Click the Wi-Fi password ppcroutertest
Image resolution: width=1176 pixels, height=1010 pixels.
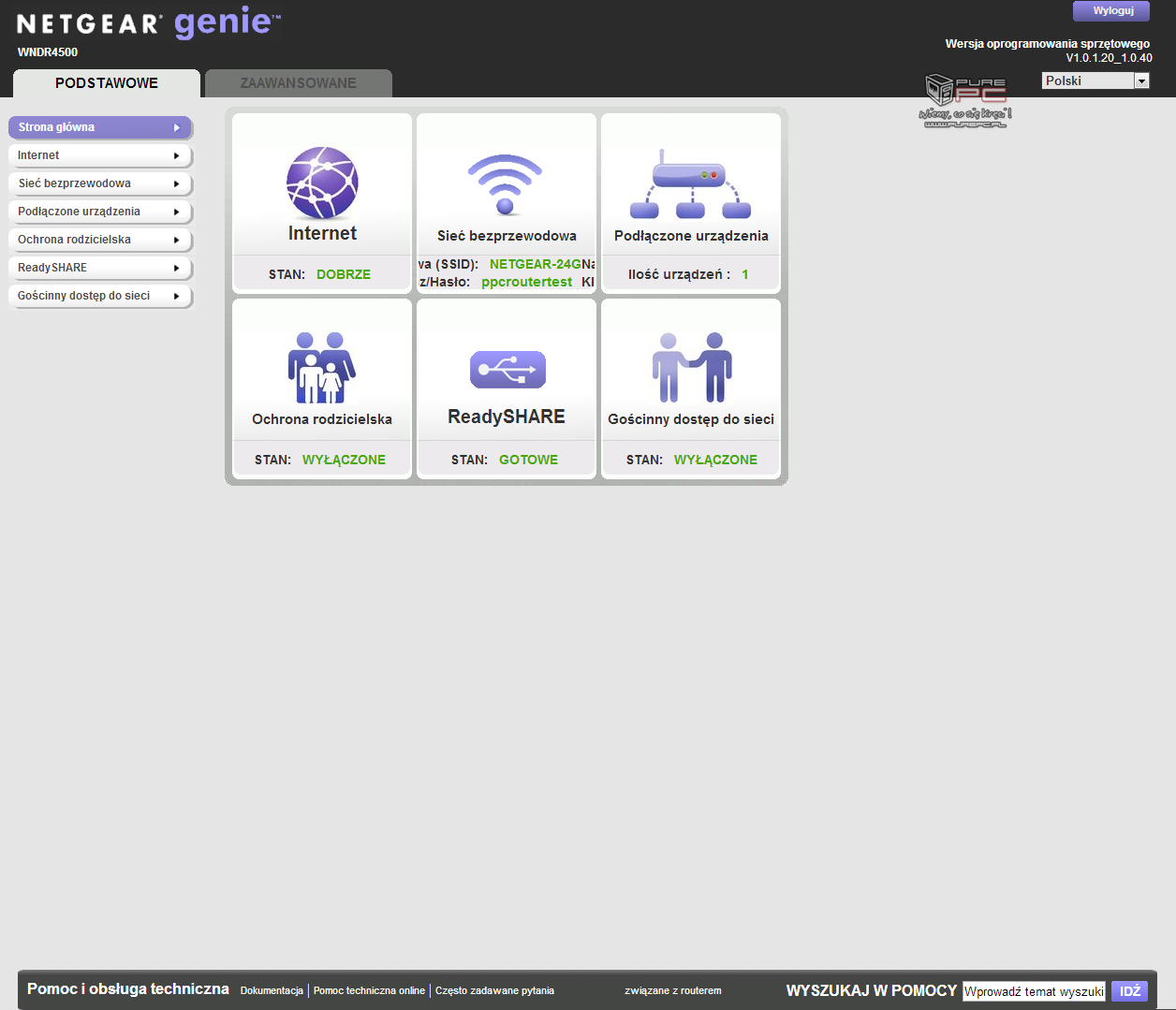[x=526, y=282]
